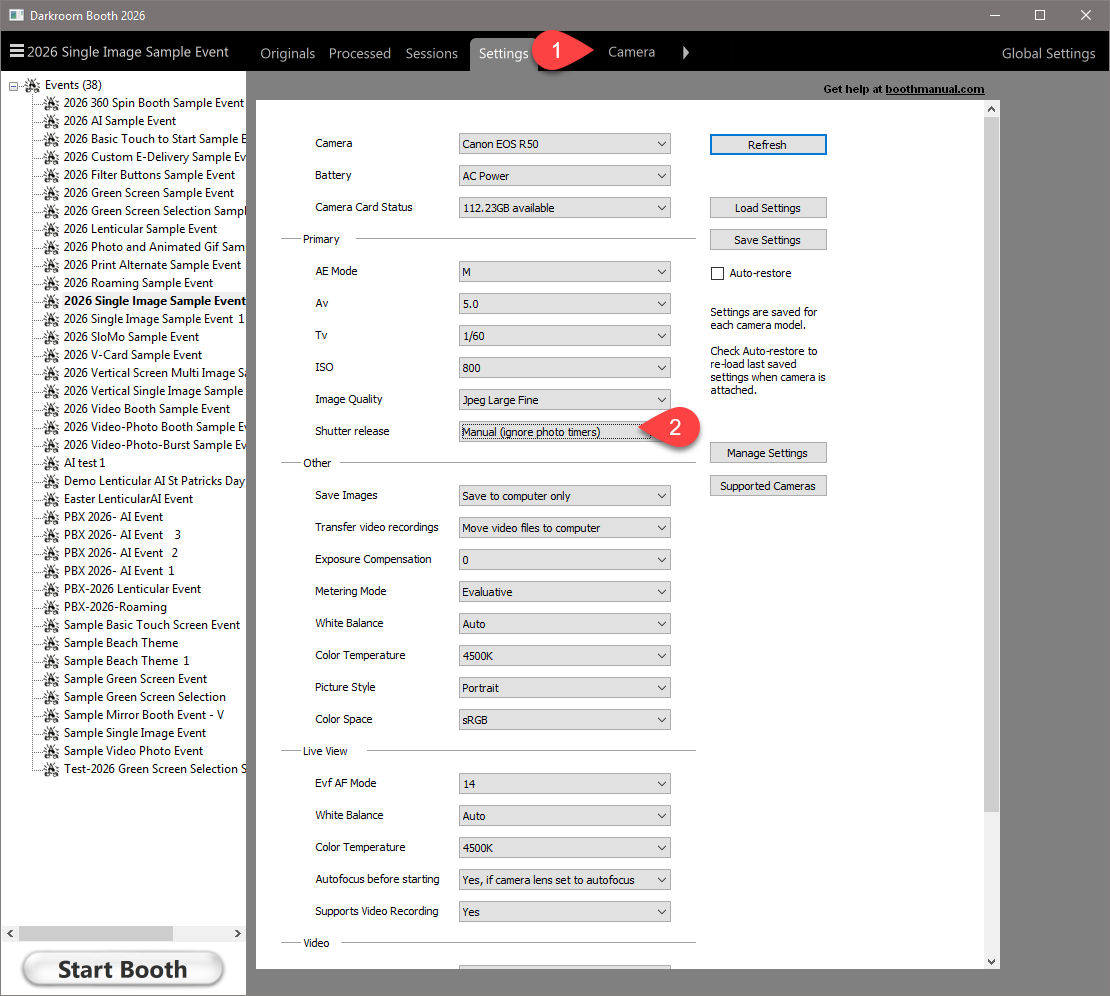Open the boothmanual.com help link
Screen dimensions: 1110x996
pyautogui.click(x=934, y=89)
